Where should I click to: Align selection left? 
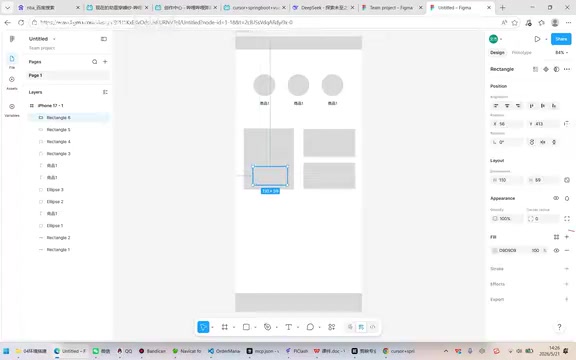496,106
